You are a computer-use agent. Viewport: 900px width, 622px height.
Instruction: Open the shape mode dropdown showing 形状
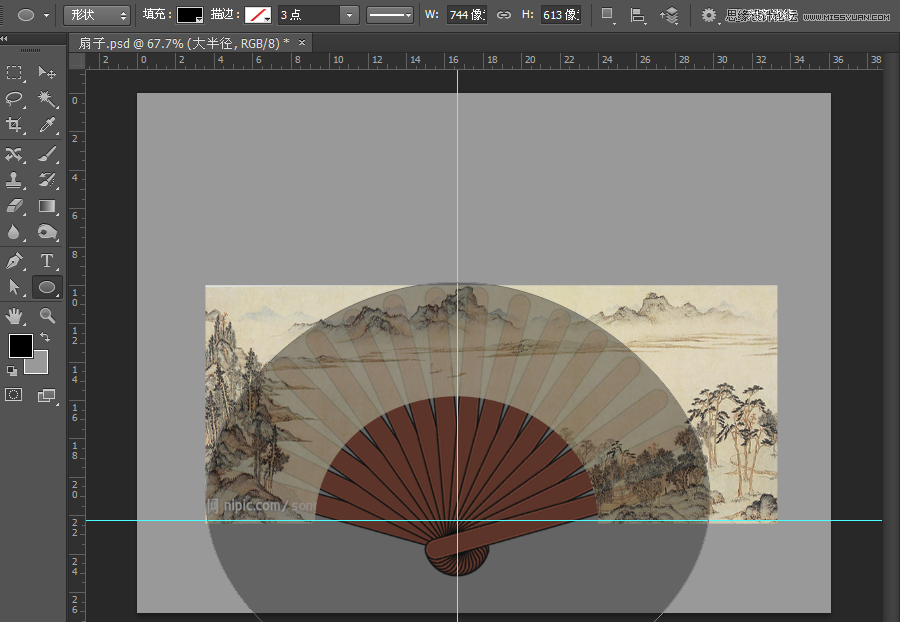click(x=96, y=16)
